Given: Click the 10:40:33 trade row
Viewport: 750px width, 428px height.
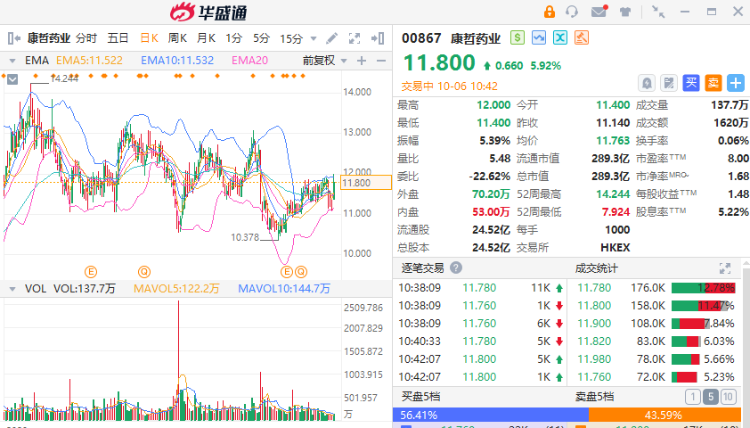Looking at the screenshot, I should pyautogui.click(x=481, y=341).
